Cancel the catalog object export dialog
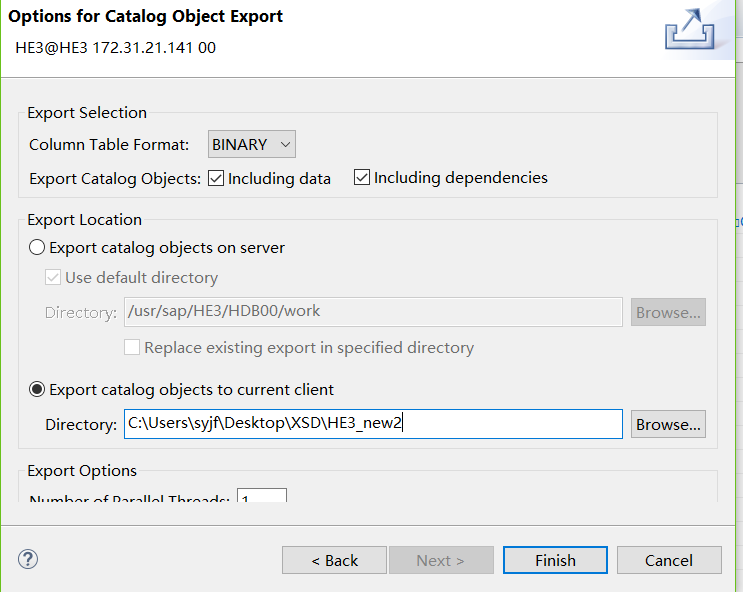The width and height of the screenshot is (743, 592). click(x=669, y=560)
